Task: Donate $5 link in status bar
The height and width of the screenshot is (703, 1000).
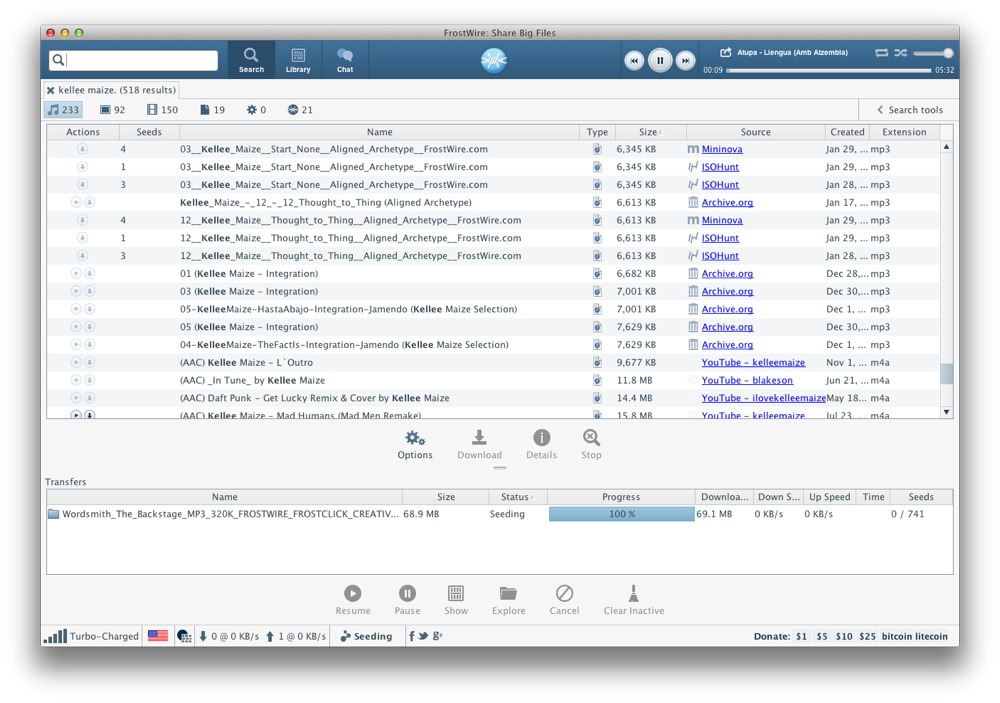Action: (822, 636)
